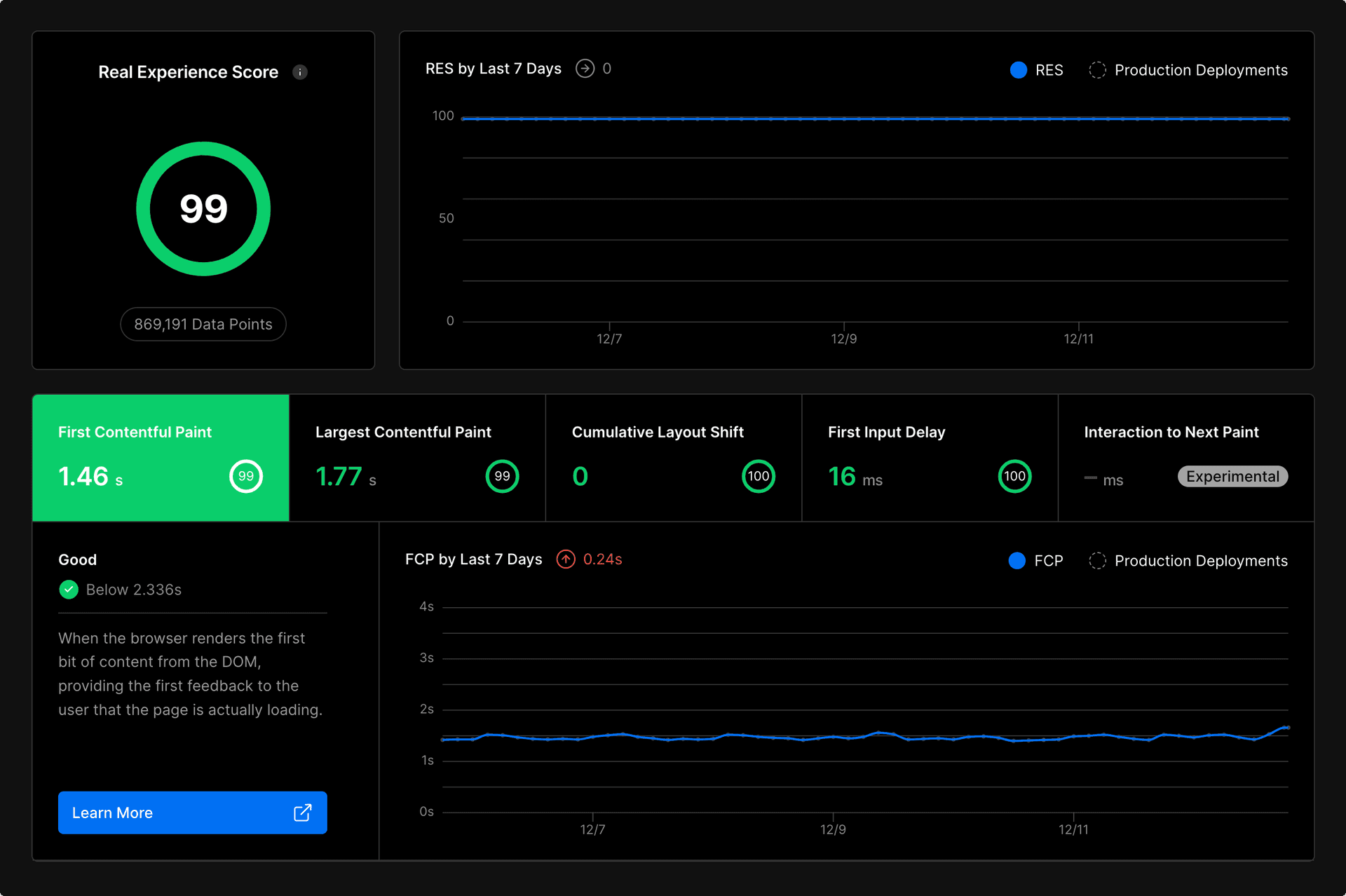Expand the Experimental badge for Interaction to Next Paint
This screenshot has height=896, width=1346.
pos(1232,476)
